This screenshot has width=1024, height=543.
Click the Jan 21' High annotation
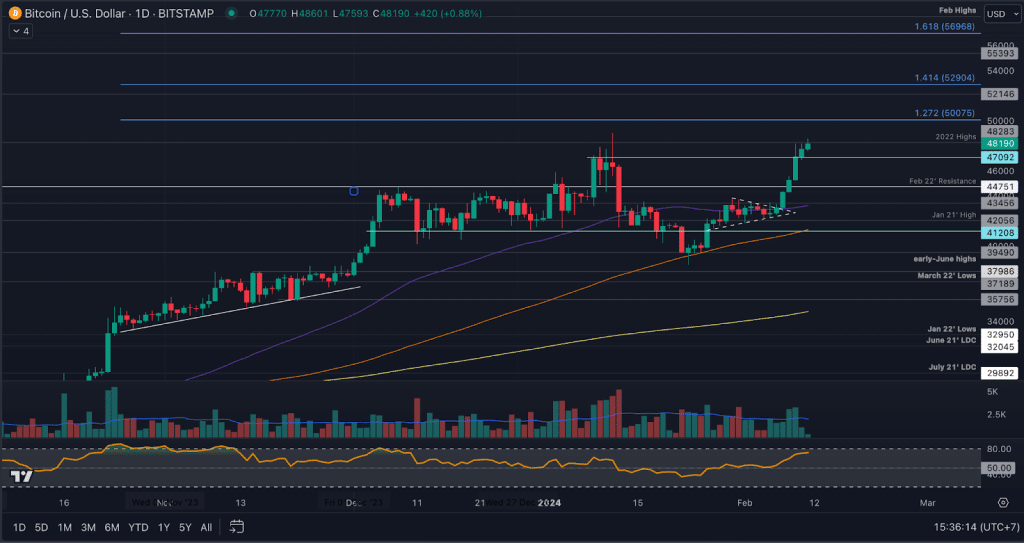point(954,215)
